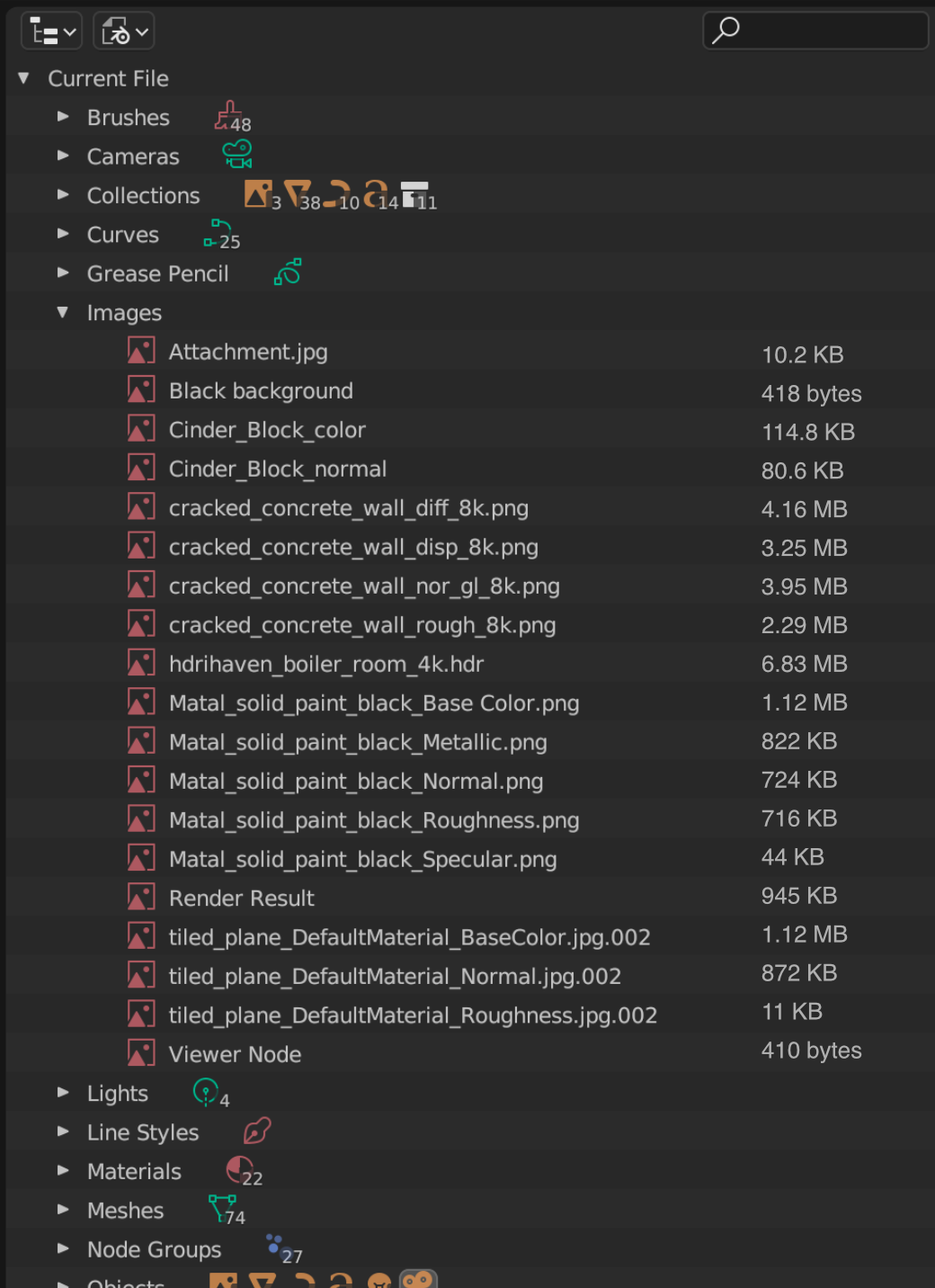The image size is (935, 1288).
Task: Select the Current File label
Action: pos(108,78)
